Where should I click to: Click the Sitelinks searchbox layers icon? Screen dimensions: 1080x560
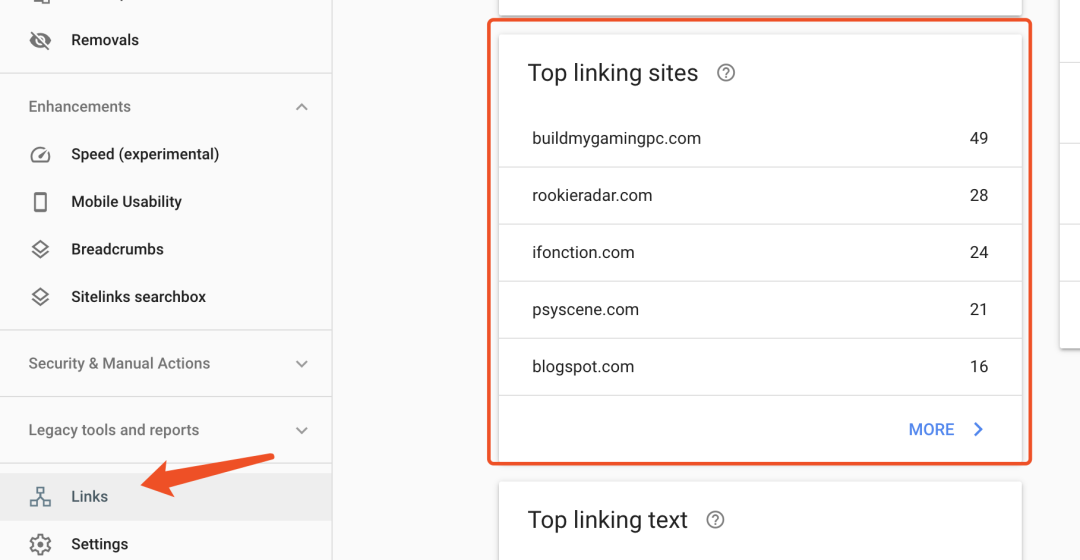(40, 297)
